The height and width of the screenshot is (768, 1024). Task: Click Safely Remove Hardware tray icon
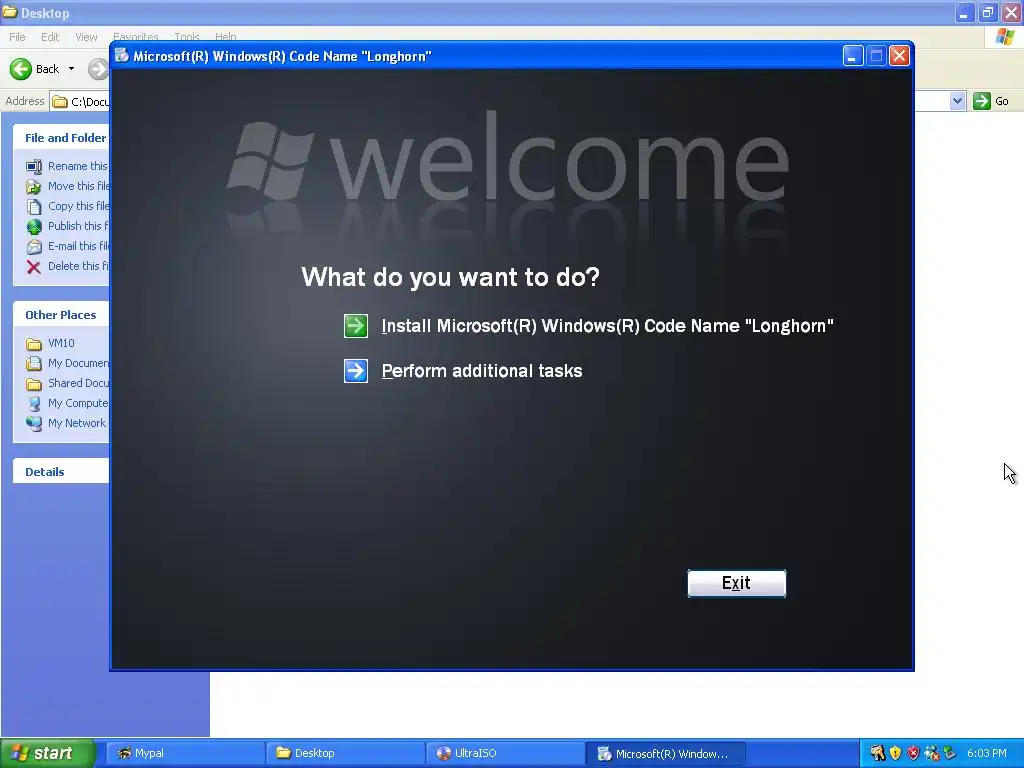click(x=949, y=754)
